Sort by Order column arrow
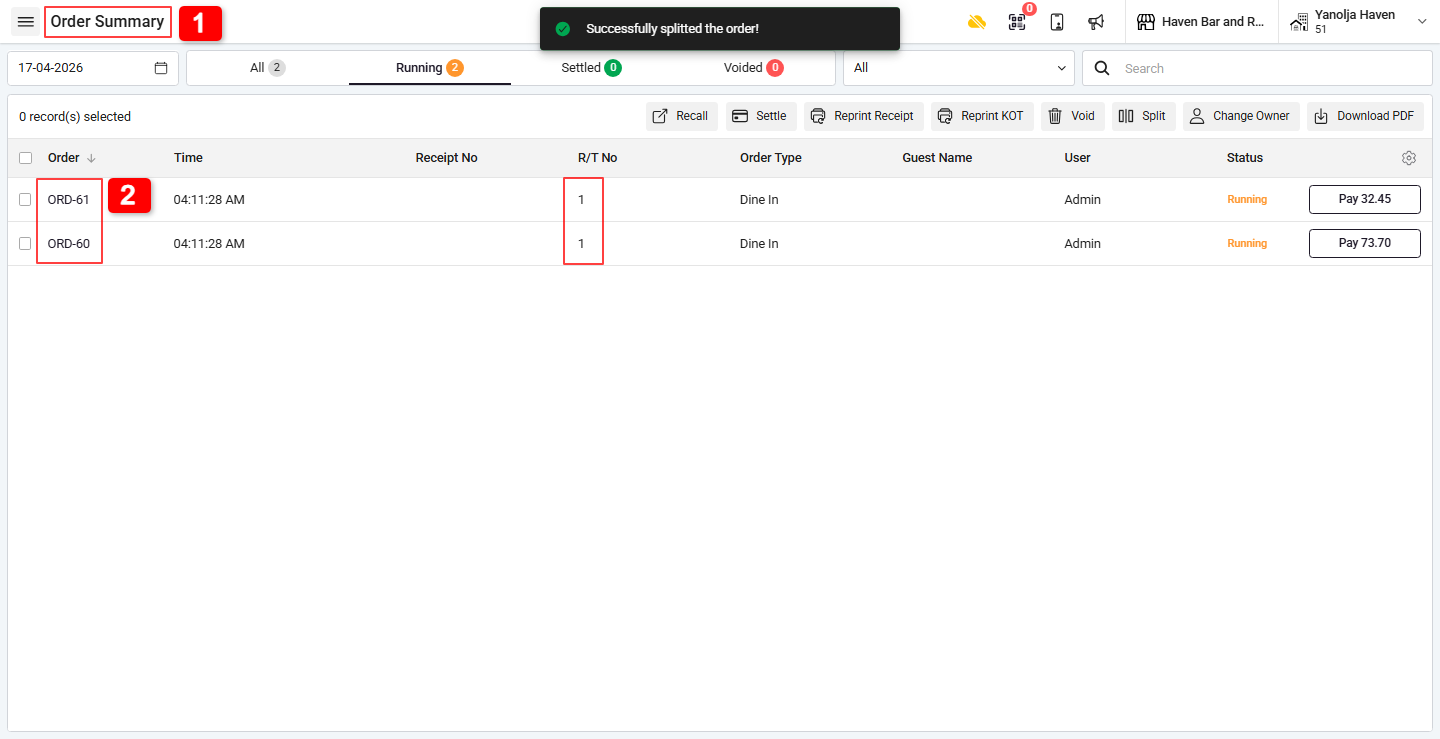This screenshot has width=1440, height=739. coord(92,158)
